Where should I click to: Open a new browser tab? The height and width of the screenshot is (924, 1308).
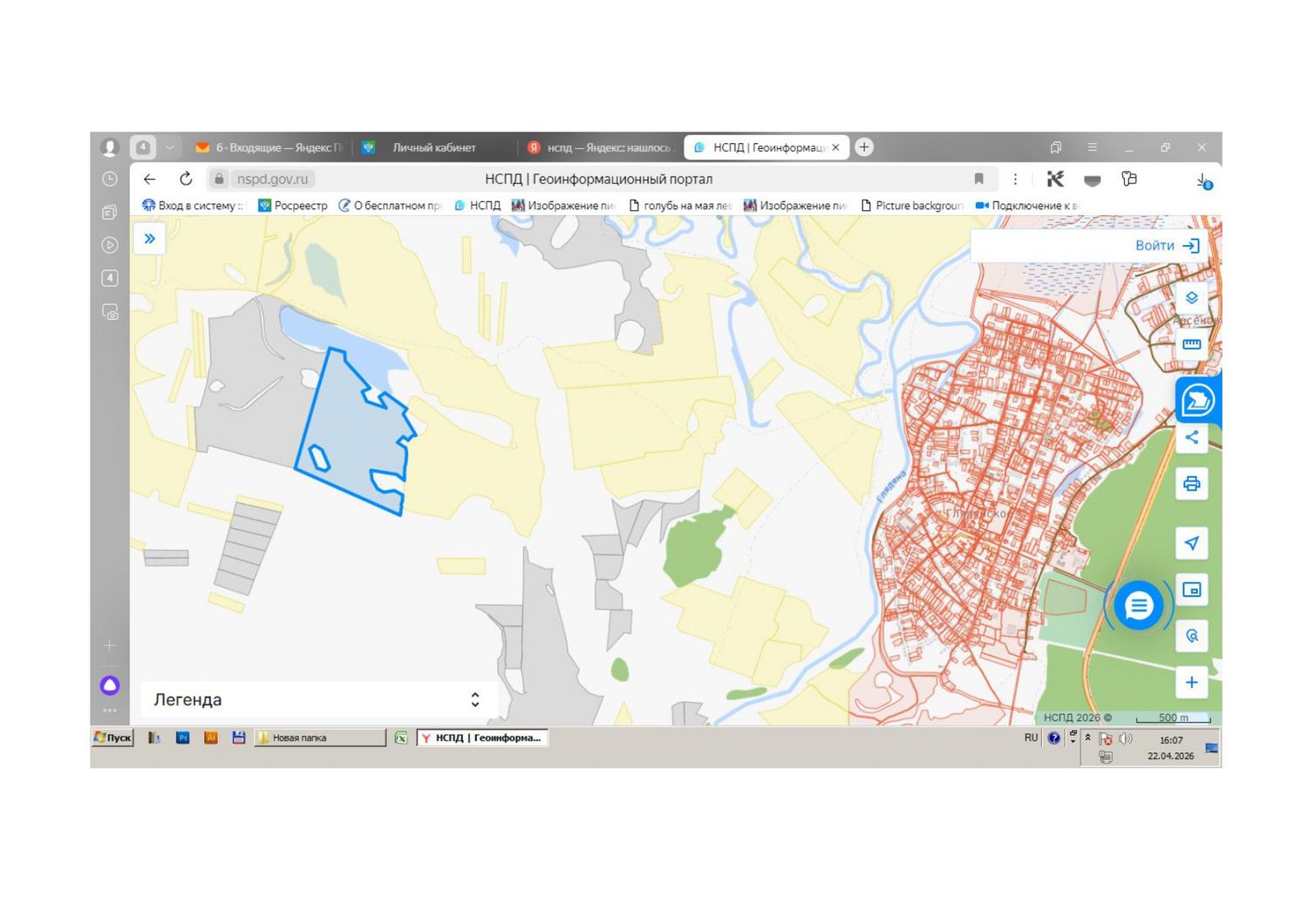pos(864,147)
